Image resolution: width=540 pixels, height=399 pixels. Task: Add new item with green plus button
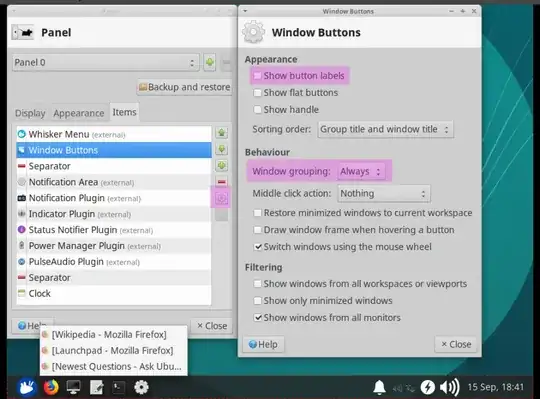(x=221, y=166)
